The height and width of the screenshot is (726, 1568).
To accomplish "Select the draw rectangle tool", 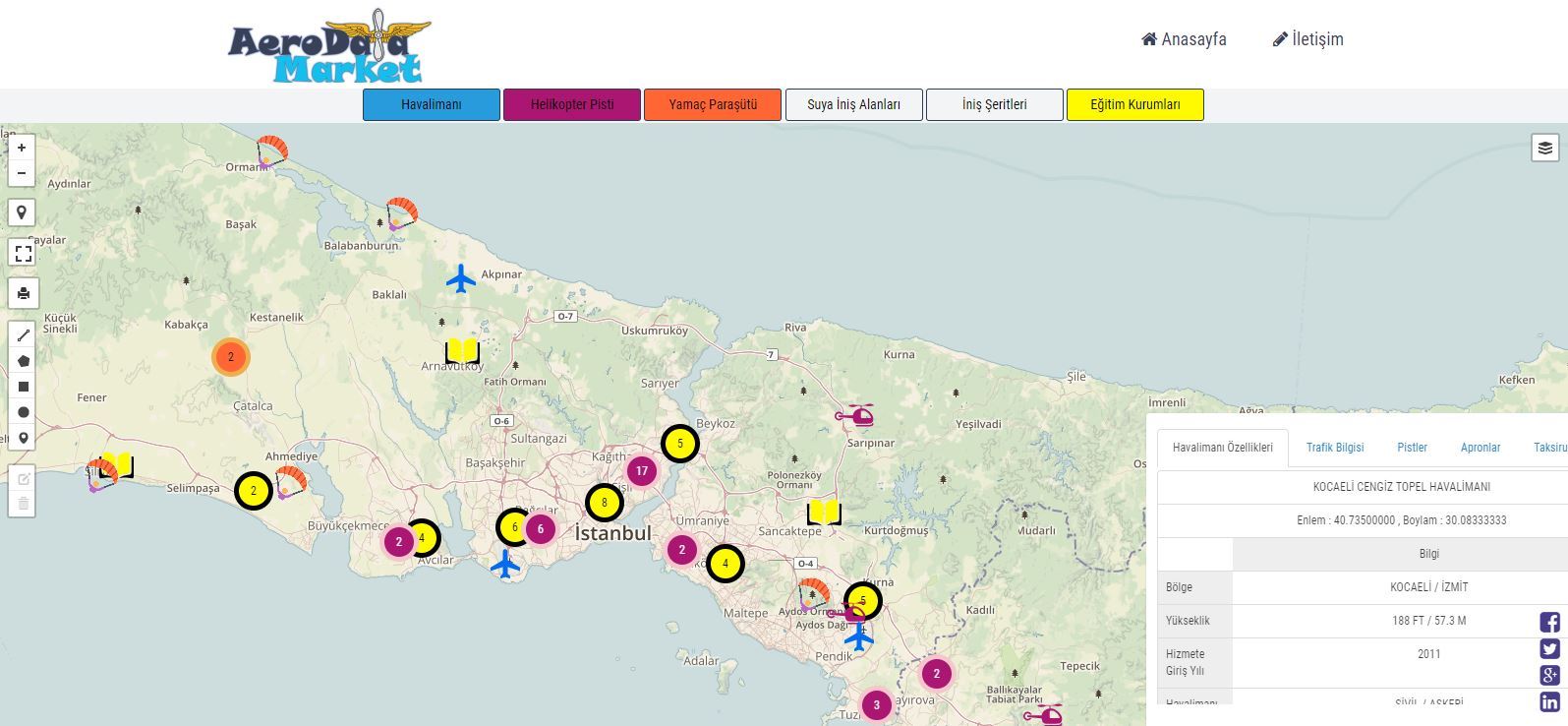I will pos(24,387).
